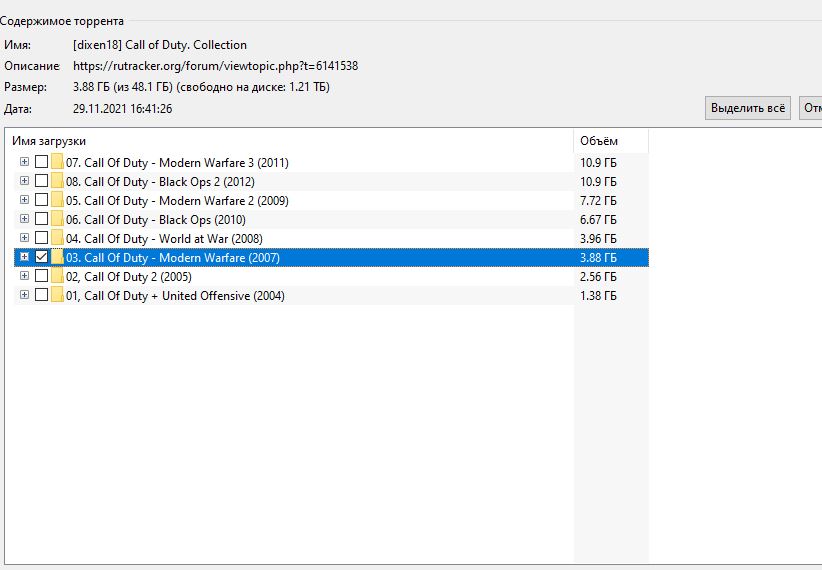Expand the Modern Warfare (2007) tree node
Image resolution: width=822 pixels, height=570 pixels.
pos(24,258)
